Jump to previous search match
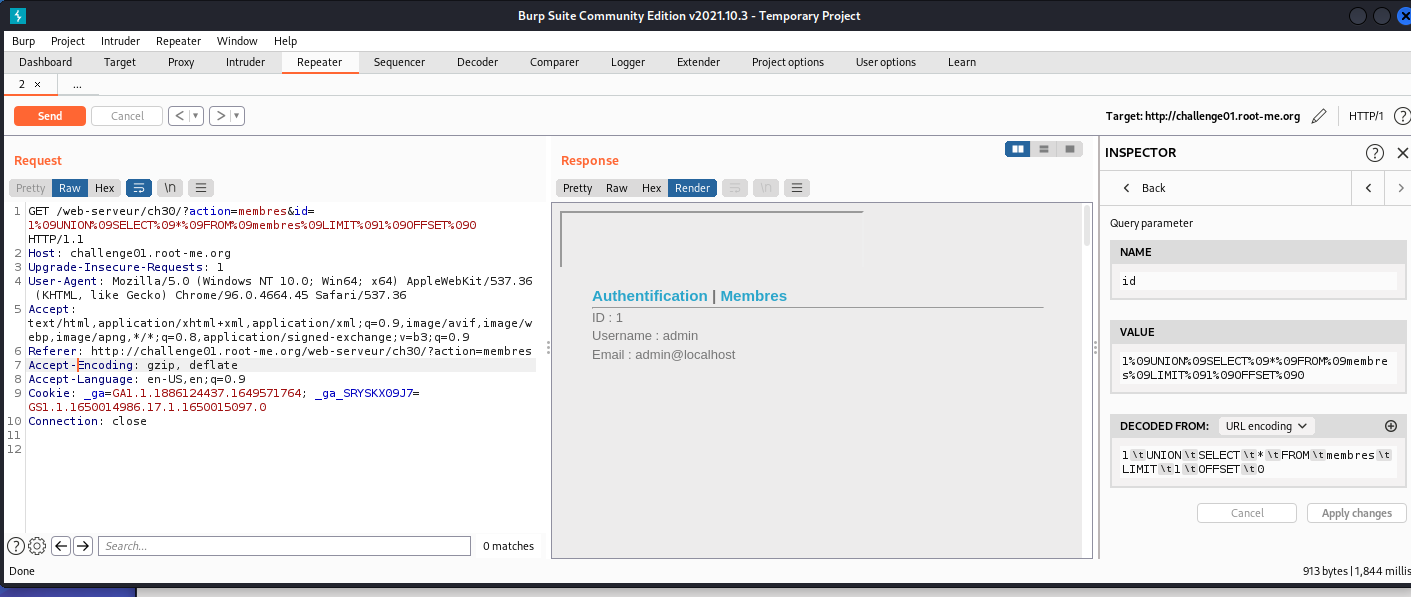 tap(61, 546)
